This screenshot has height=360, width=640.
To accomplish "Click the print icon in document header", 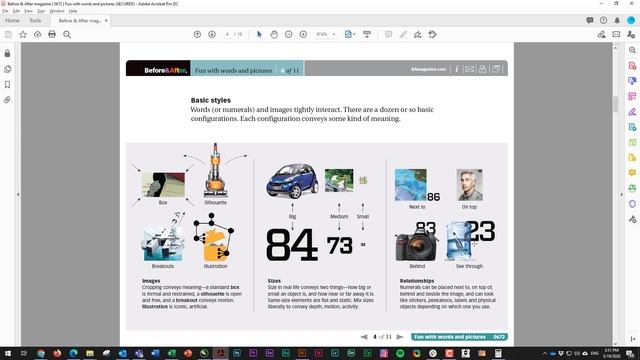I will (x=482, y=69).
